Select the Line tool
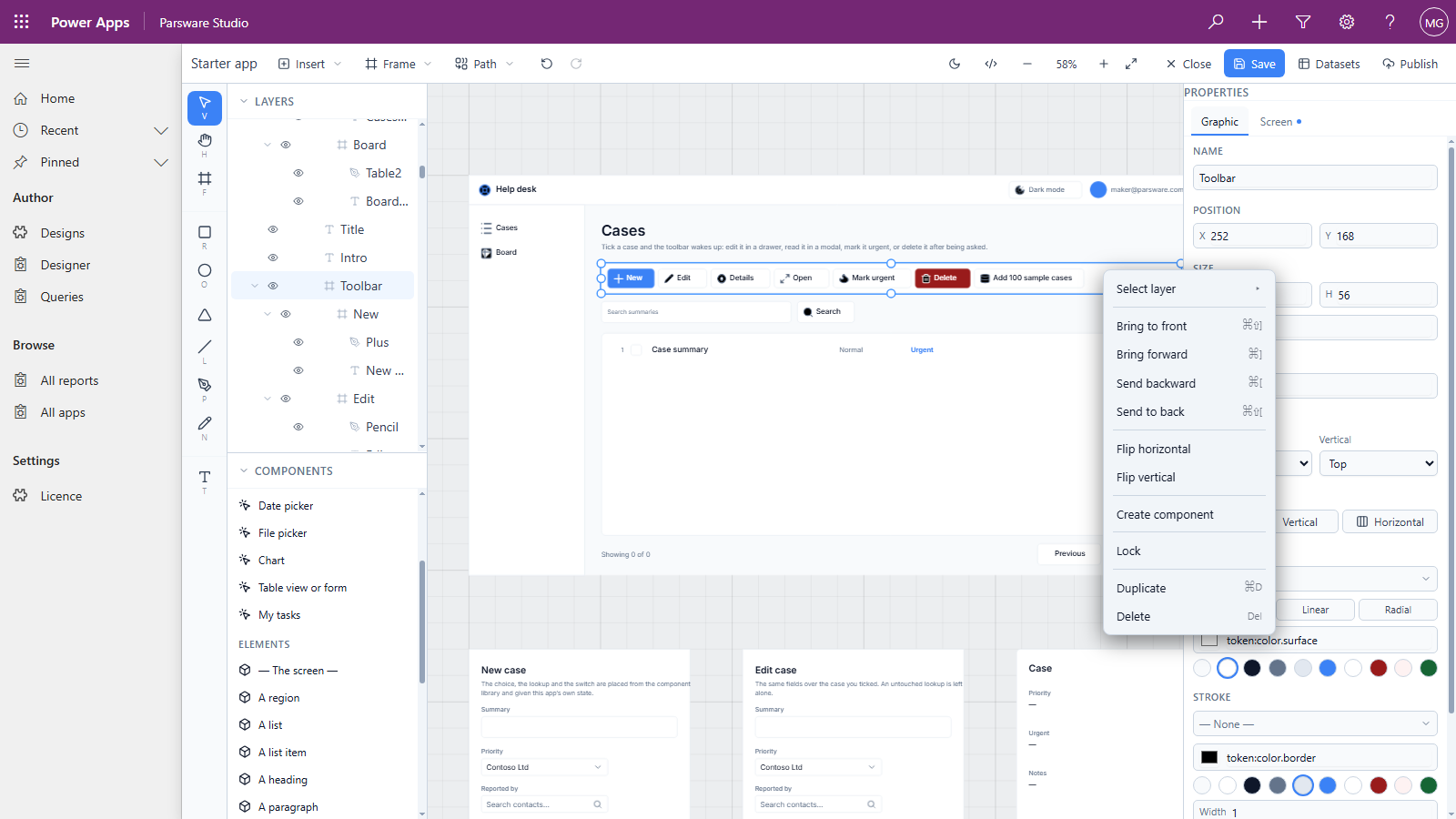This screenshot has width=1456, height=819. (x=205, y=350)
